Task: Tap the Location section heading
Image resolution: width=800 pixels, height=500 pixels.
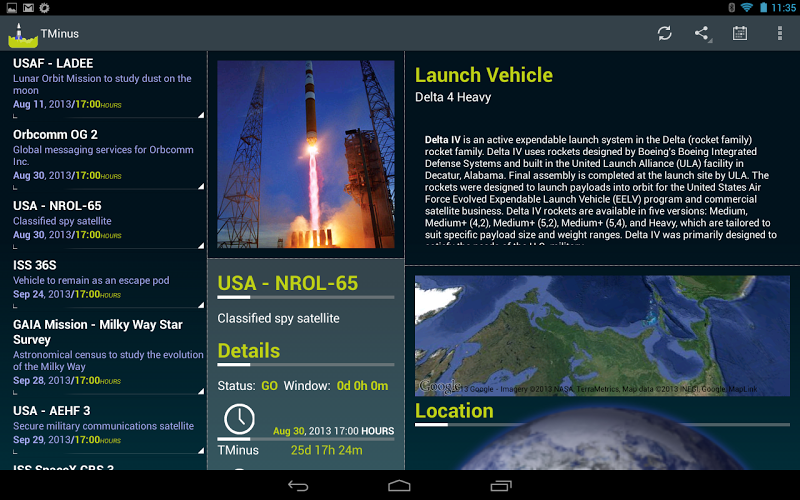Action: click(454, 411)
